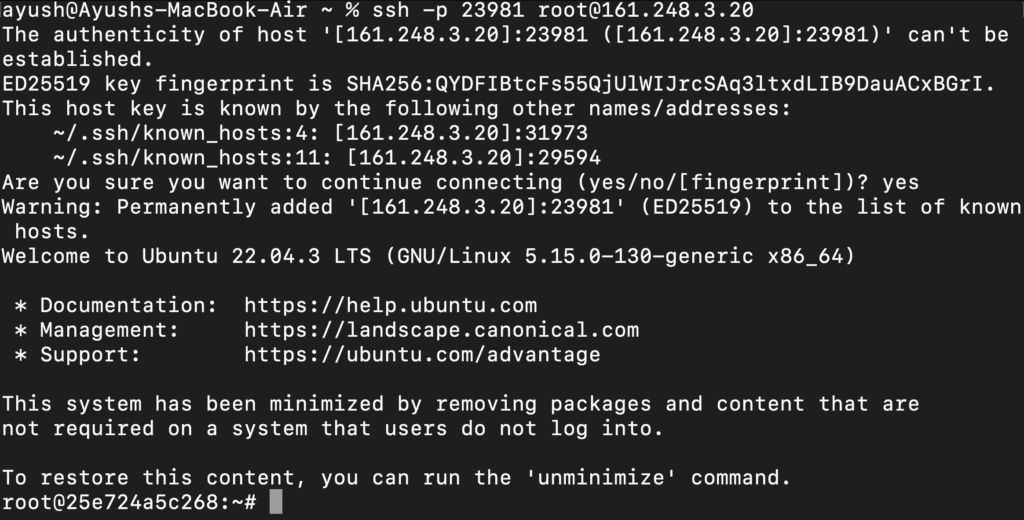This screenshot has width=1024, height=520.
Task: Click the 'Support:' label
Action: (91, 354)
